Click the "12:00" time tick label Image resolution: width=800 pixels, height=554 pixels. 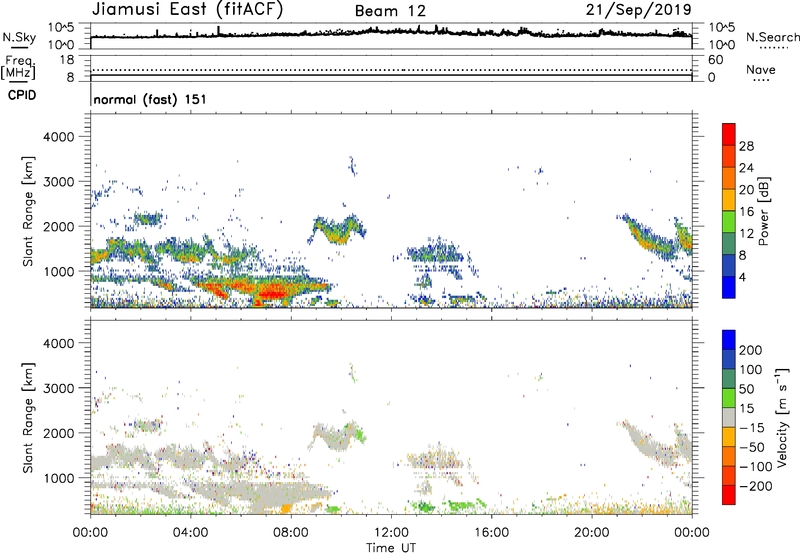point(391,533)
